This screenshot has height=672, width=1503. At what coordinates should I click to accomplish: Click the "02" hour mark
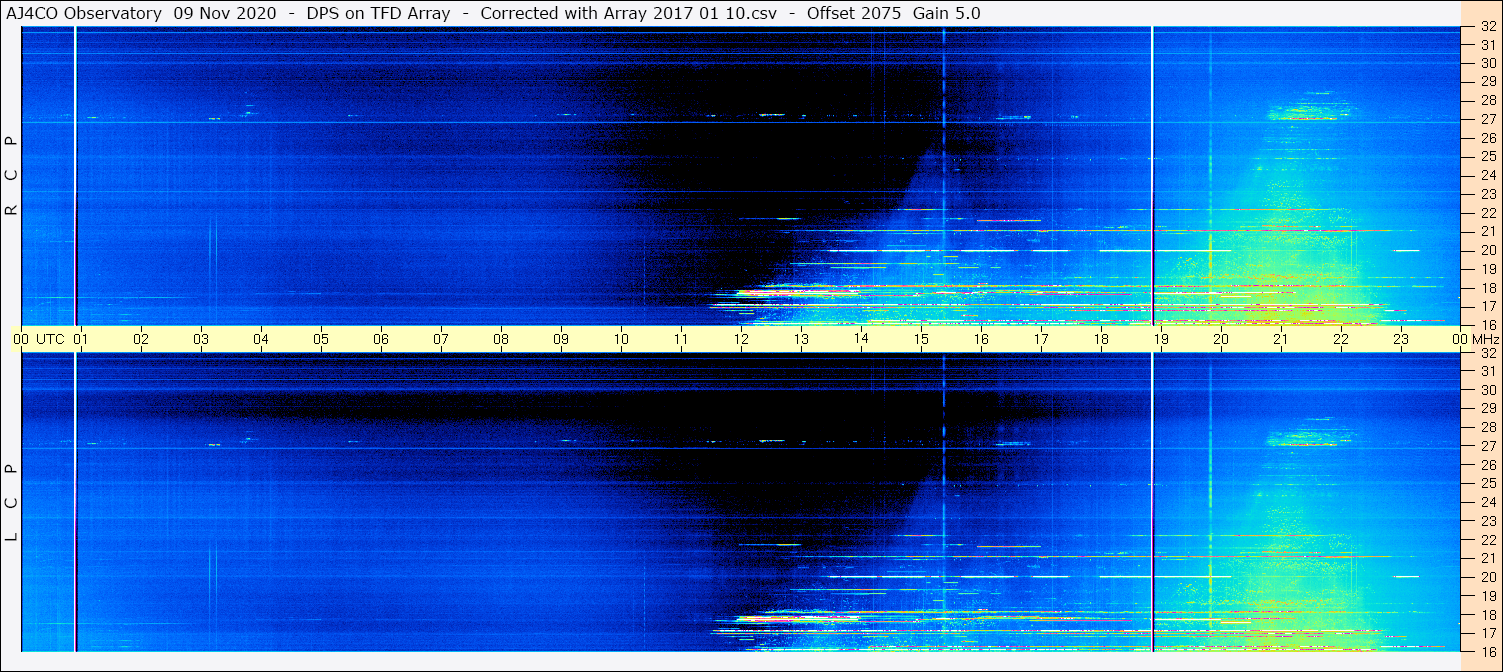[141, 339]
